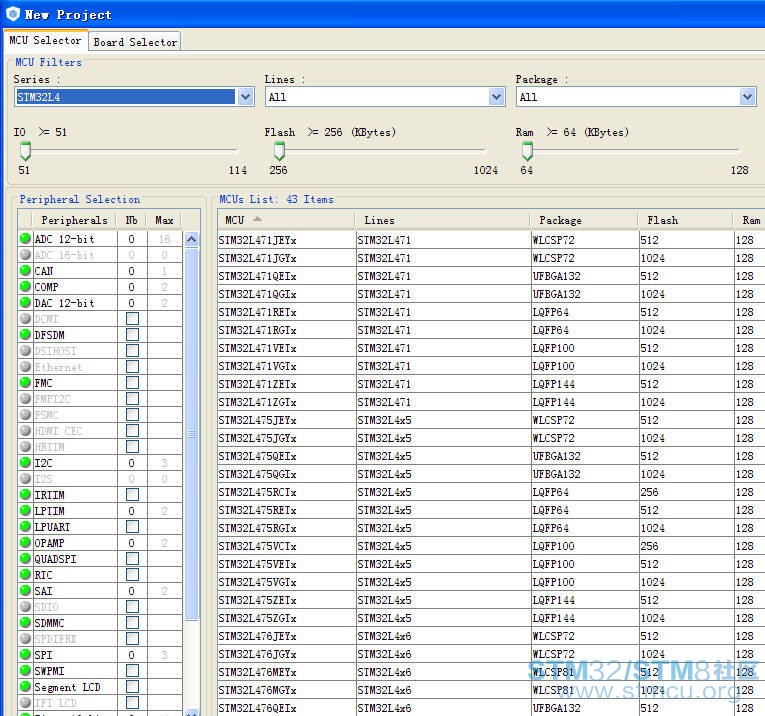Click the IO minimum slider handle
The image size is (765, 716).
[25, 151]
